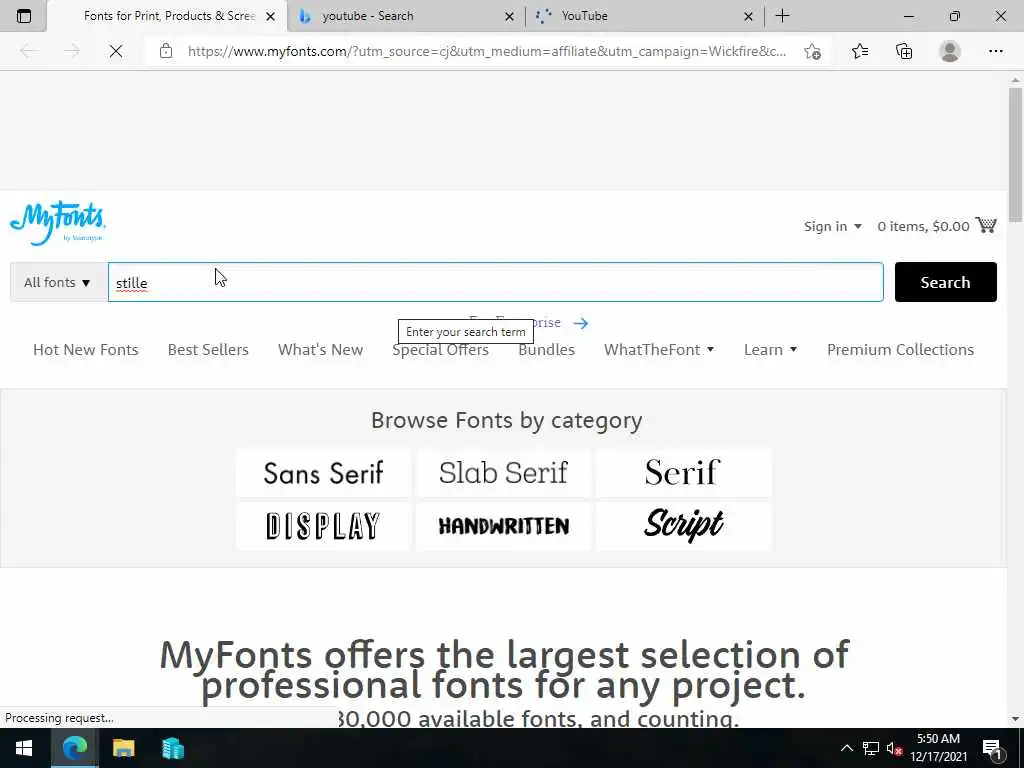Close the Fonts for Print tab
The width and height of the screenshot is (1024, 768).
point(270,16)
